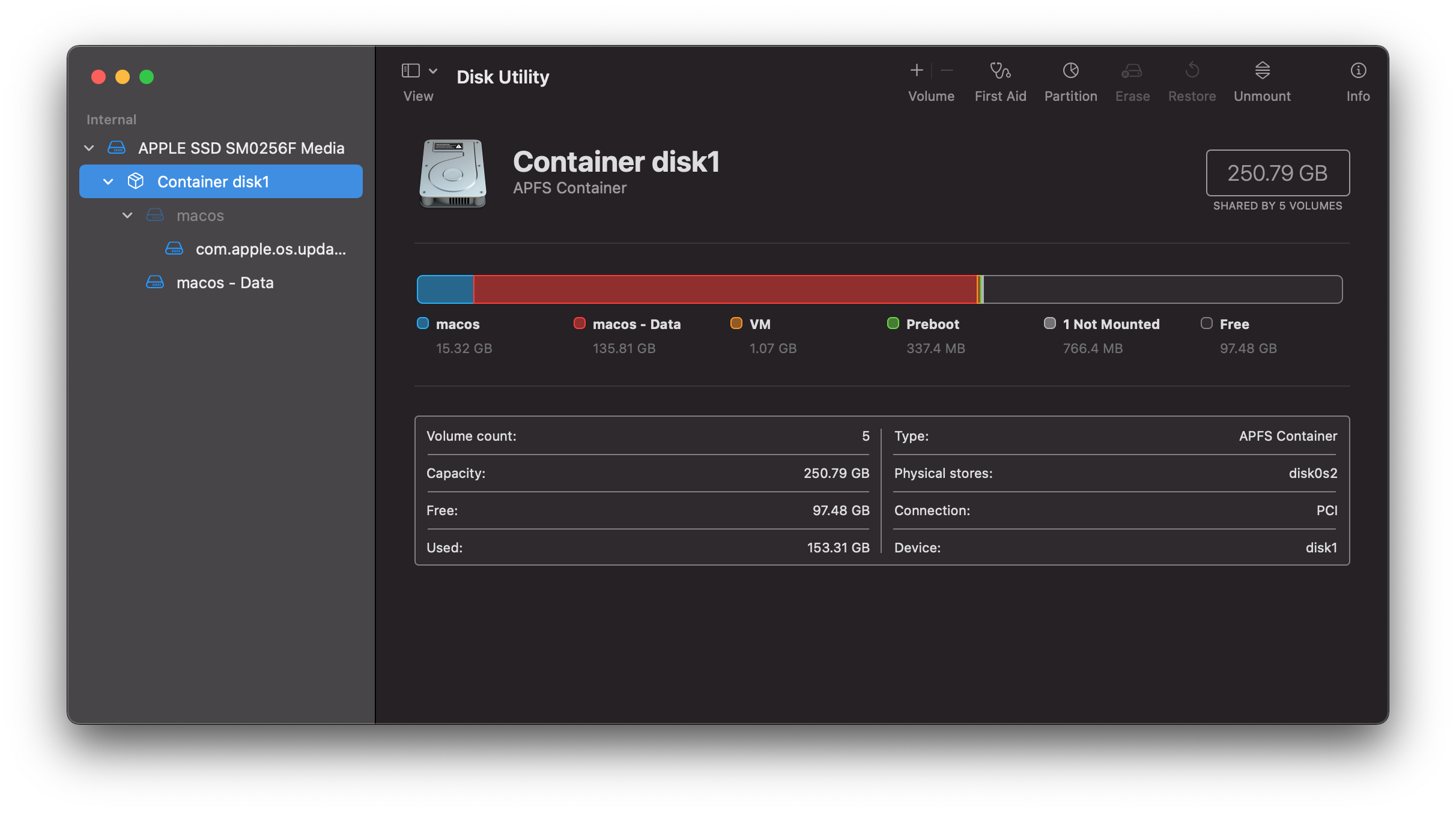Click the red macos - Data legend swatch
The width and height of the screenshot is (1456, 813).
579,324
